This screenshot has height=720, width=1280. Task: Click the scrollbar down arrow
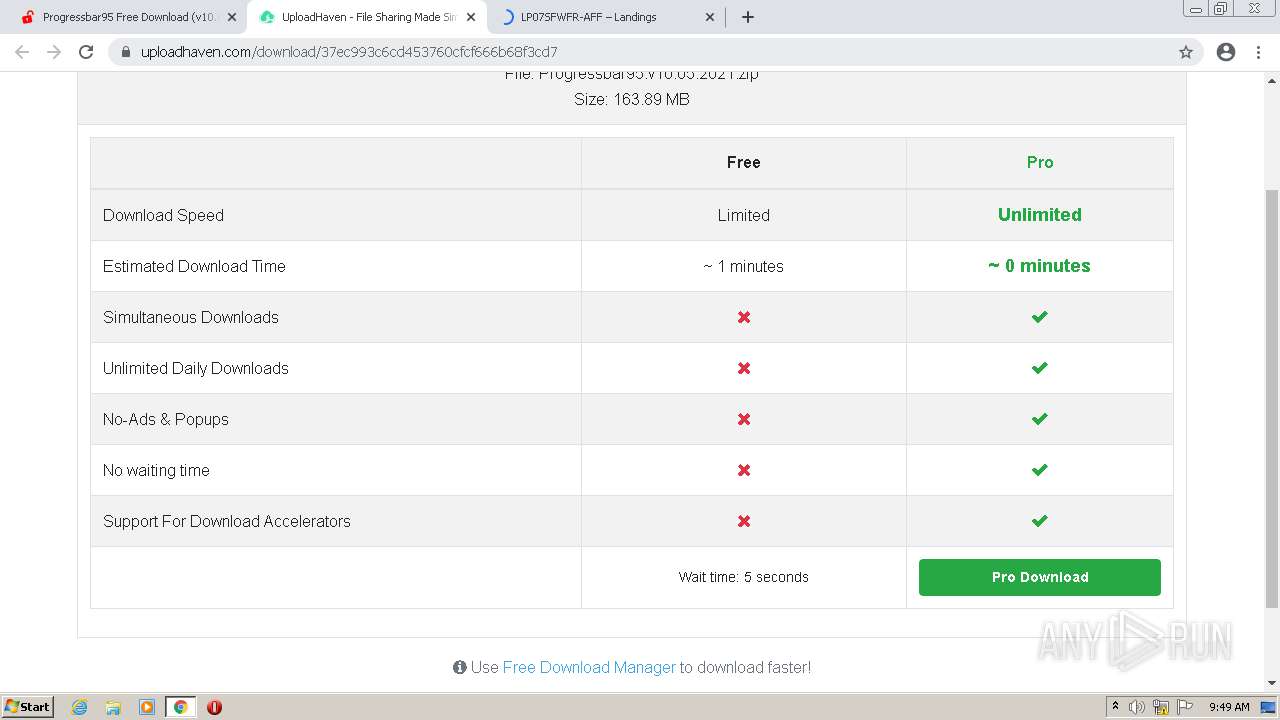click(x=1272, y=684)
